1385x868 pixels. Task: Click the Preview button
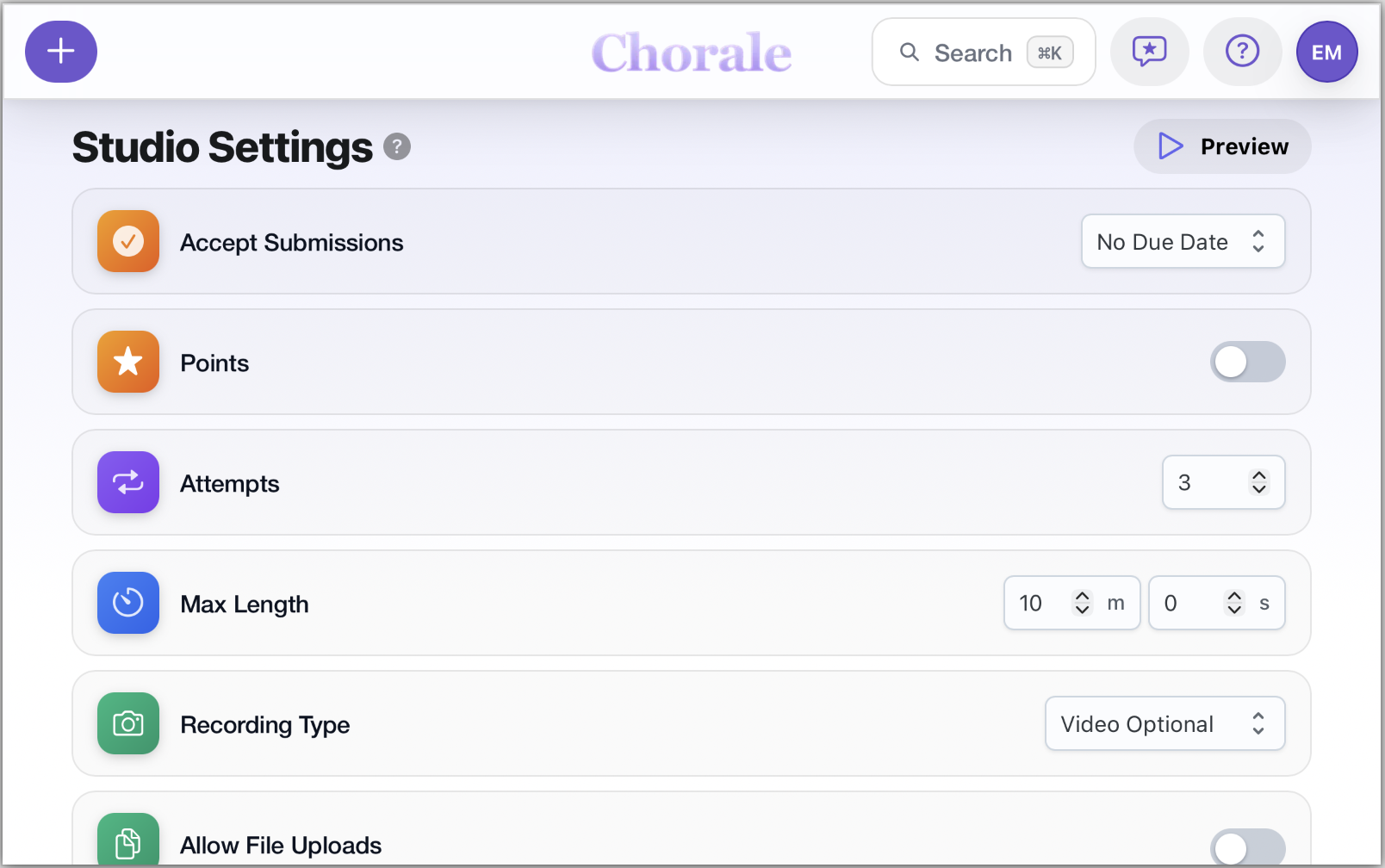(1222, 146)
